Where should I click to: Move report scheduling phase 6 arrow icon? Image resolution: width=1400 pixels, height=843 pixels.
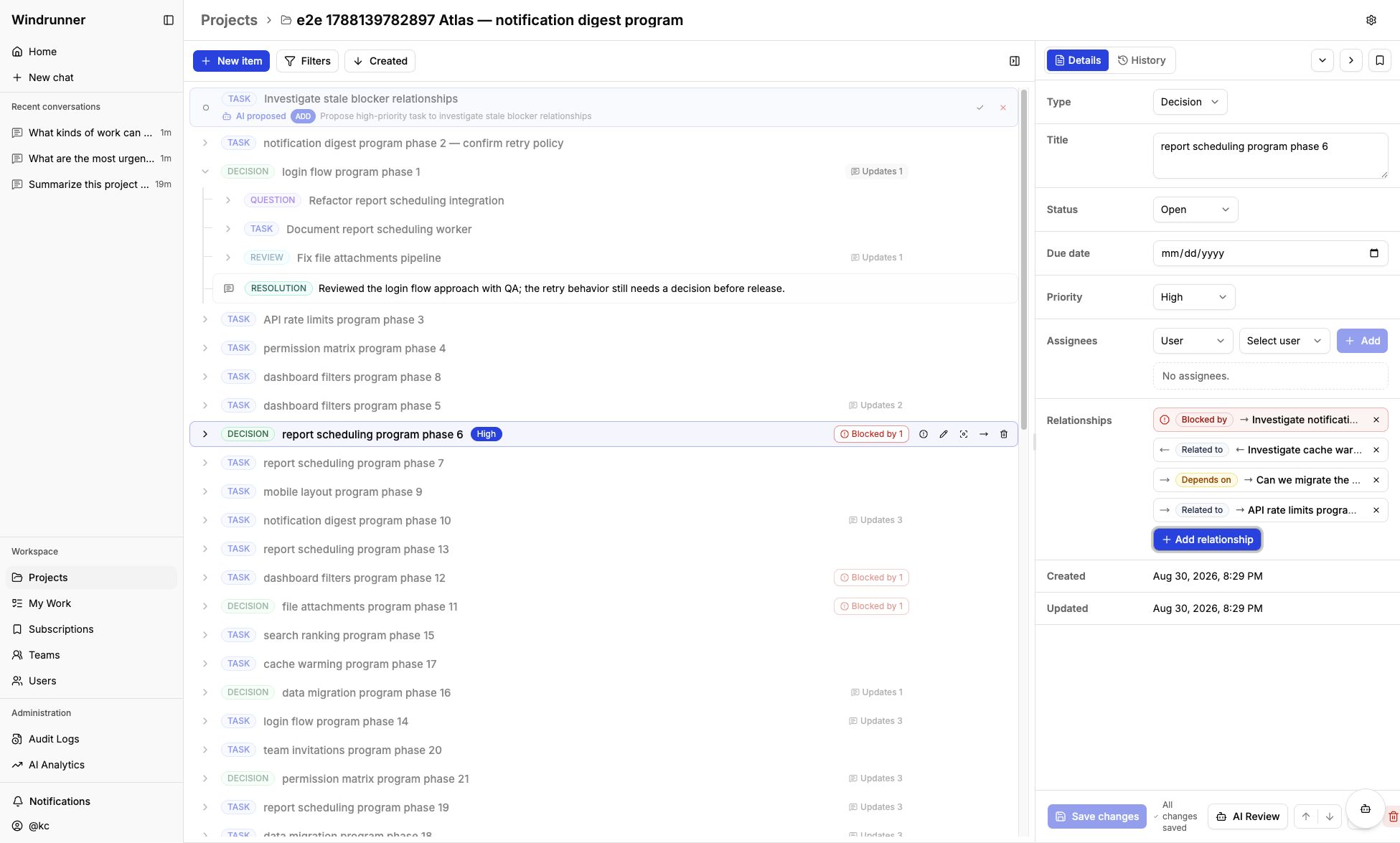984,434
